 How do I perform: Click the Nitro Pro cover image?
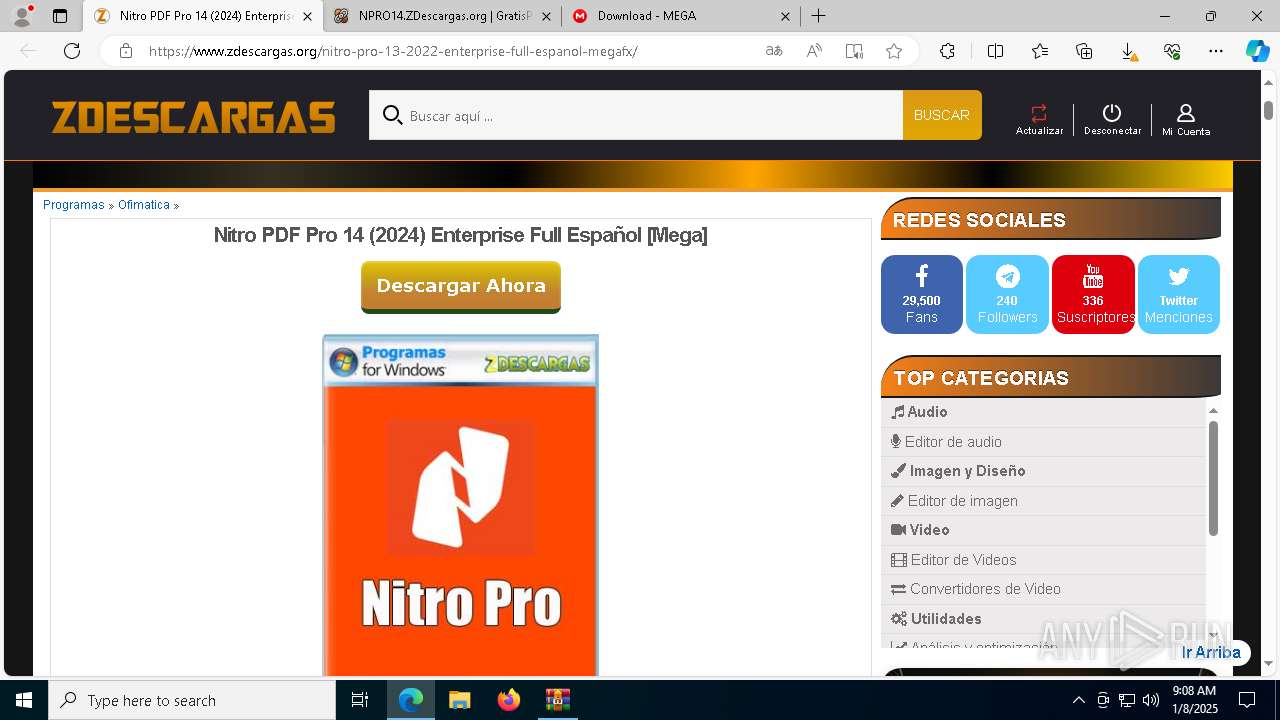[x=461, y=505]
